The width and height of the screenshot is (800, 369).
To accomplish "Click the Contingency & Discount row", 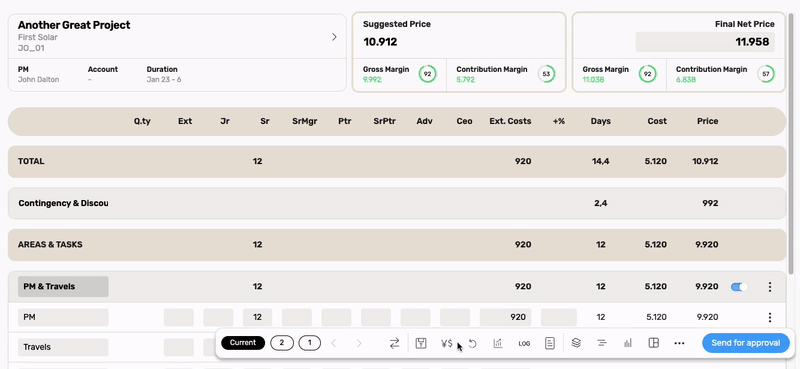I will 397,203.
